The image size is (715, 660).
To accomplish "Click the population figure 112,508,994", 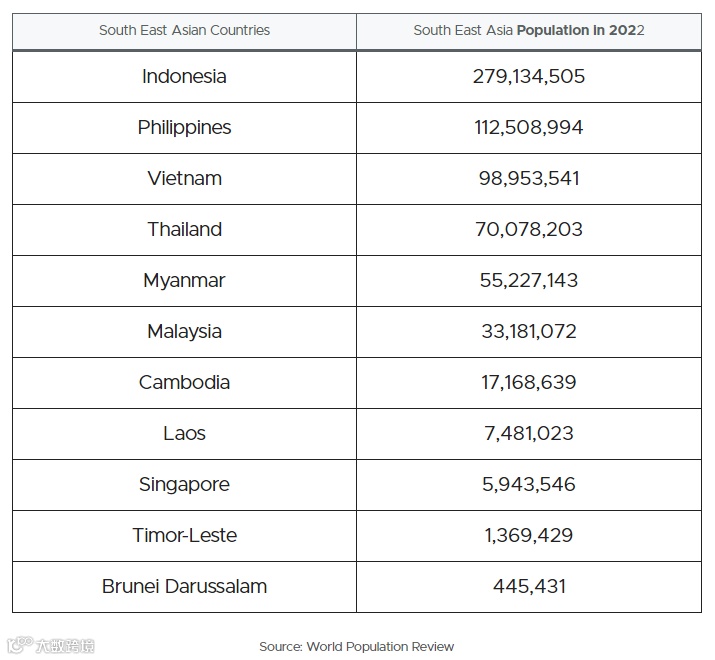I will (528, 127).
